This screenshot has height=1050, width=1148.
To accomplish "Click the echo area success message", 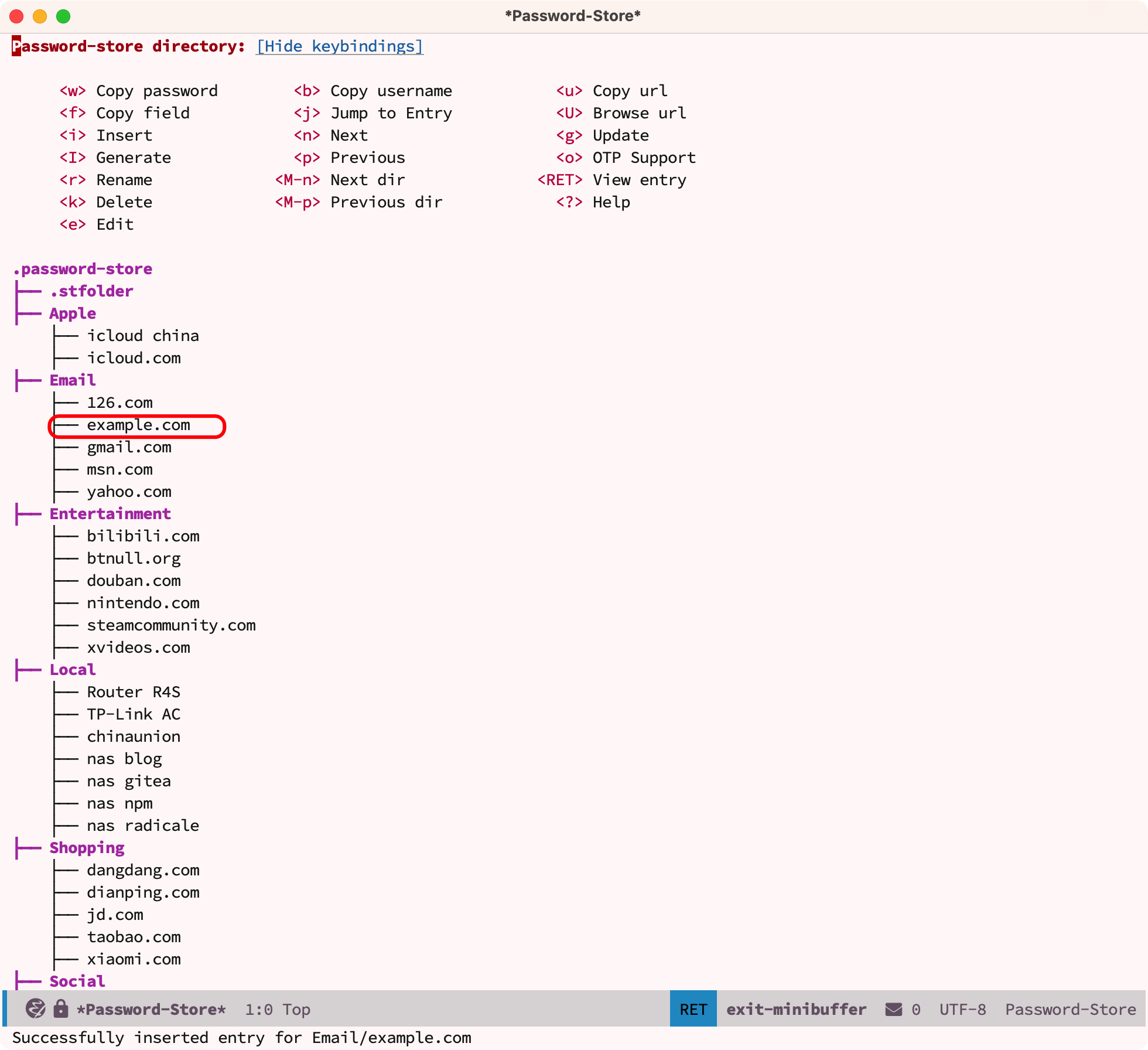I will click(241, 1037).
